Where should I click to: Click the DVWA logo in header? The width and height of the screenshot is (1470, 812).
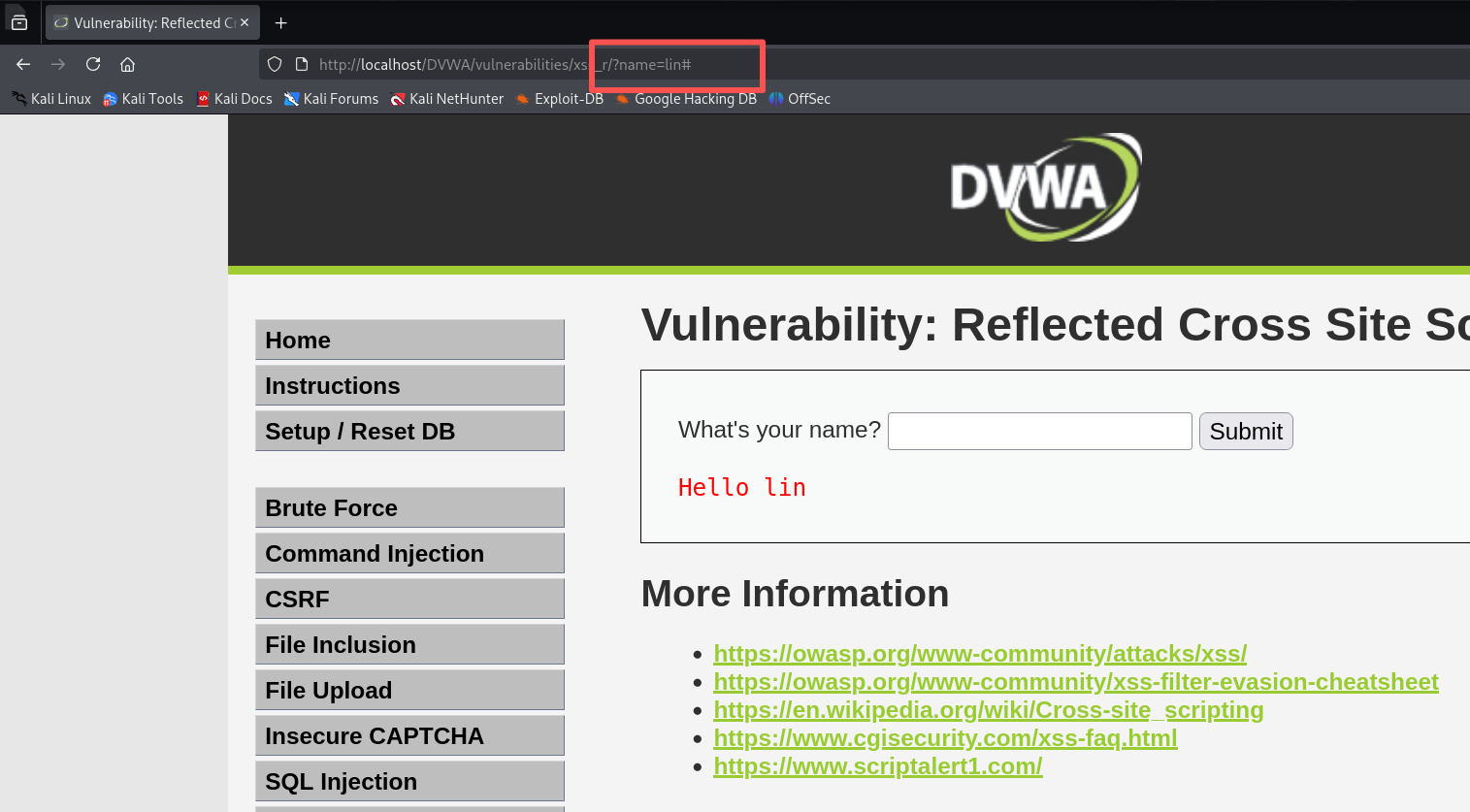(1045, 187)
